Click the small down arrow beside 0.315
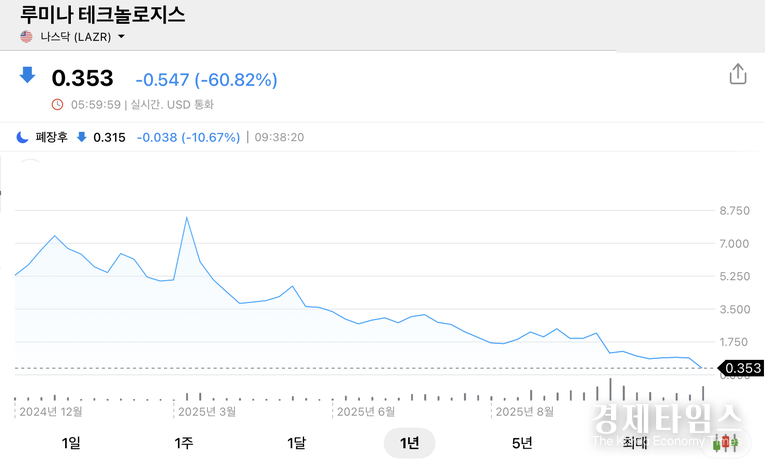 click(x=81, y=137)
